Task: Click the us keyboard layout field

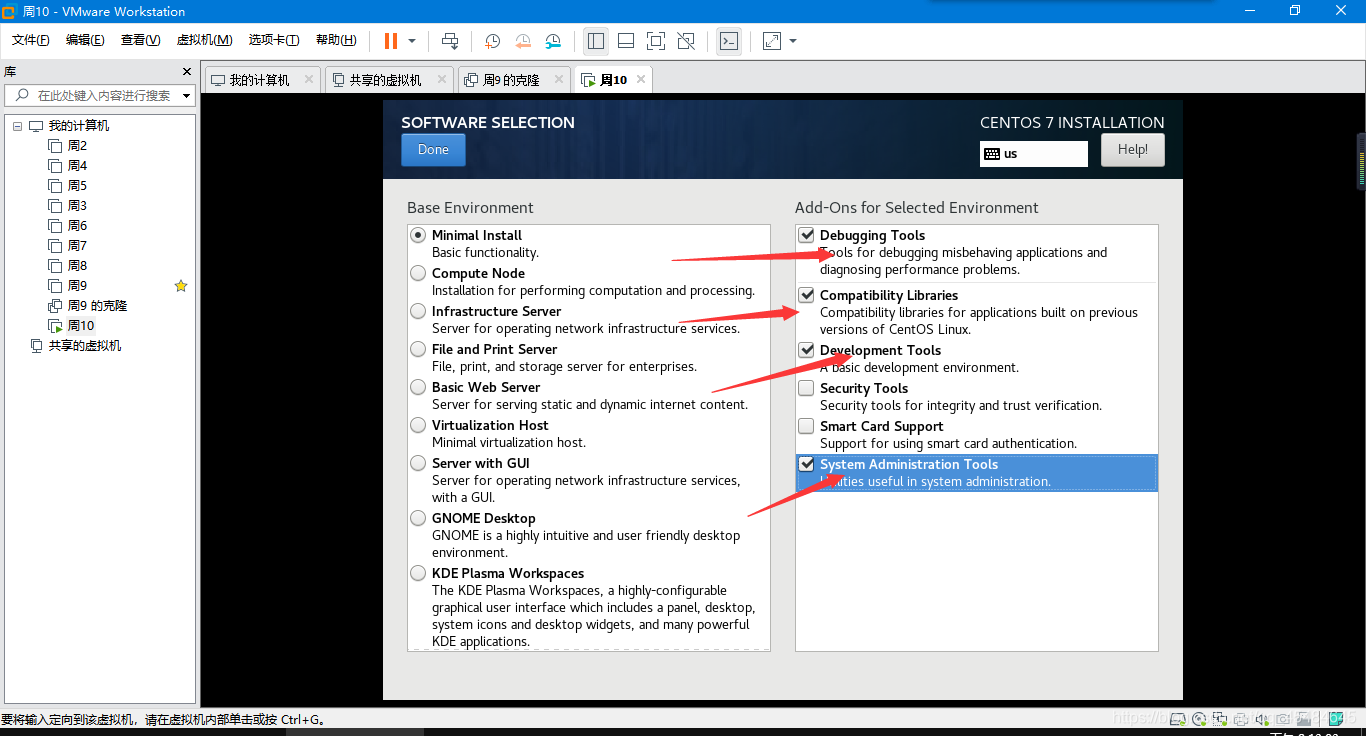Action: [x=1033, y=154]
